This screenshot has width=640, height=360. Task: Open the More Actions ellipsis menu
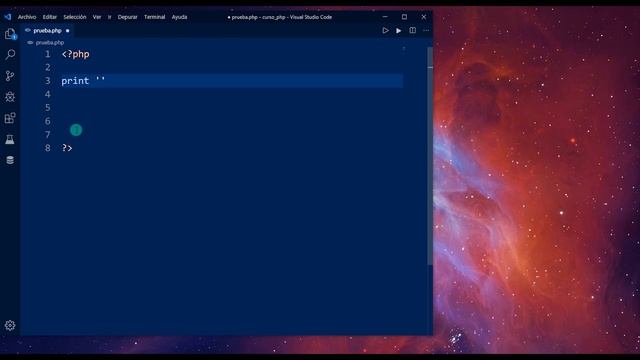pyautogui.click(x=426, y=31)
